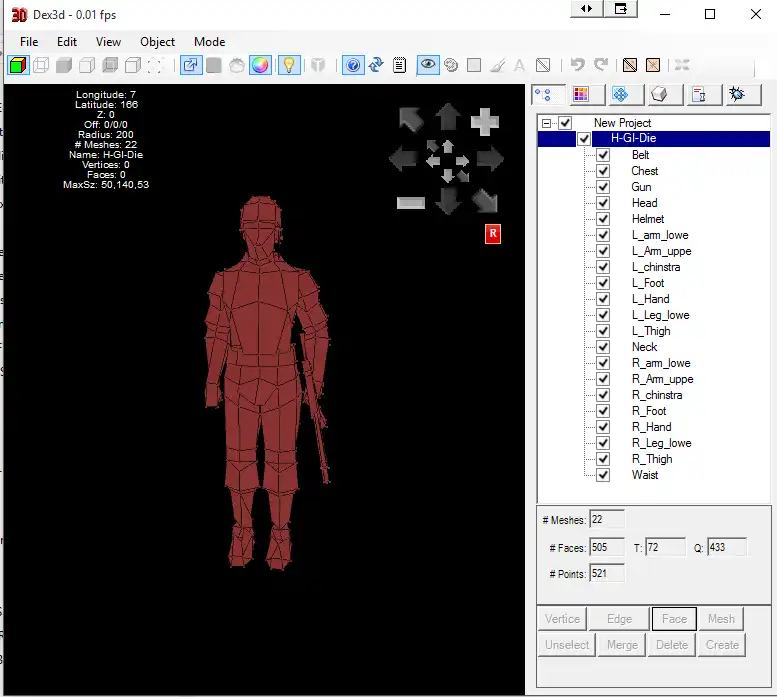Select the colored solid cube render mode
This screenshot has width=777, height=697.
coord(18,65)
